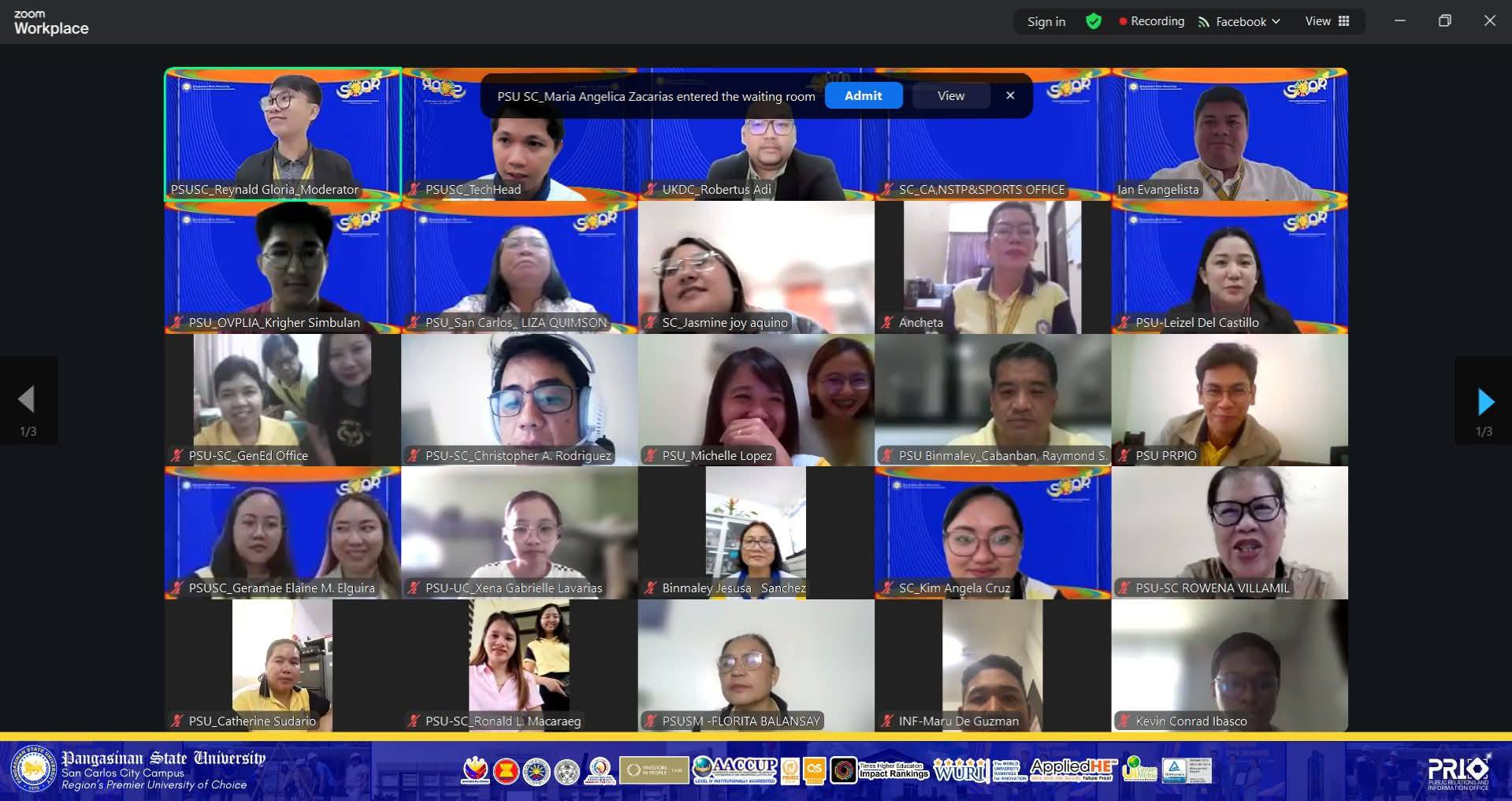Restore down the Zoom window
The width and height of the screenshot is (1512, 801).
click(x=1444, y=21)
